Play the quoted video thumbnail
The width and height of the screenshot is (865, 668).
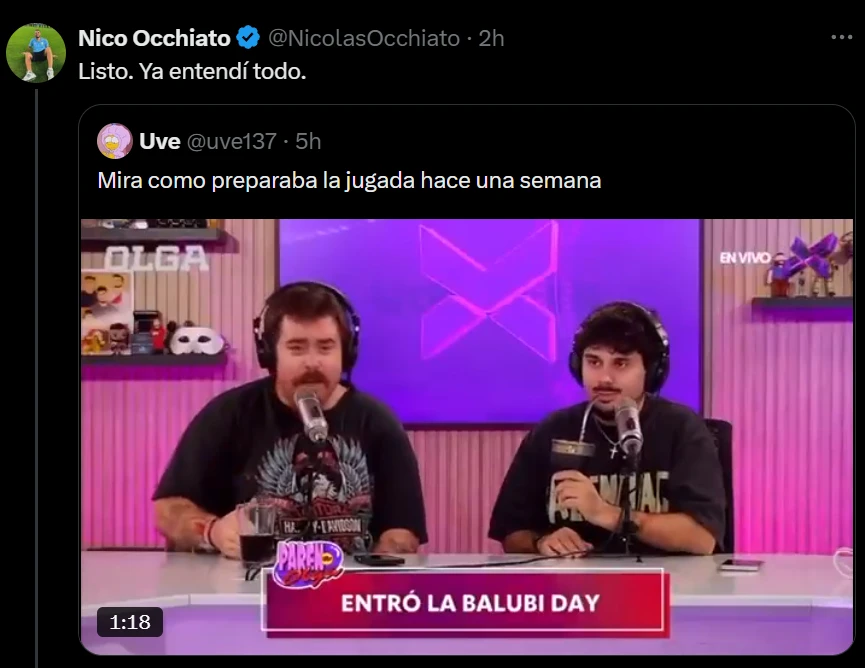pyautogui.click(x=467, y=437)
